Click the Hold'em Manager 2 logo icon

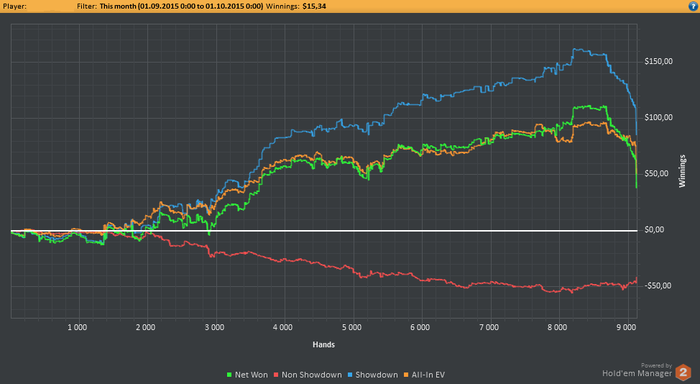[683, 372]
